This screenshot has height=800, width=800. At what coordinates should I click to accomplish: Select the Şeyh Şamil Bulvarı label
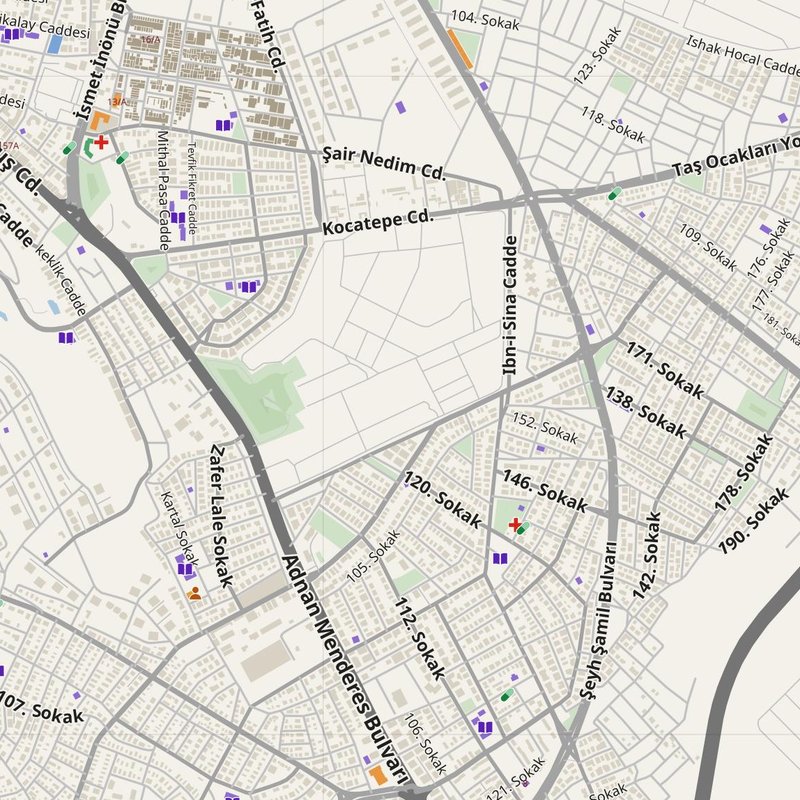pos(598,620)
